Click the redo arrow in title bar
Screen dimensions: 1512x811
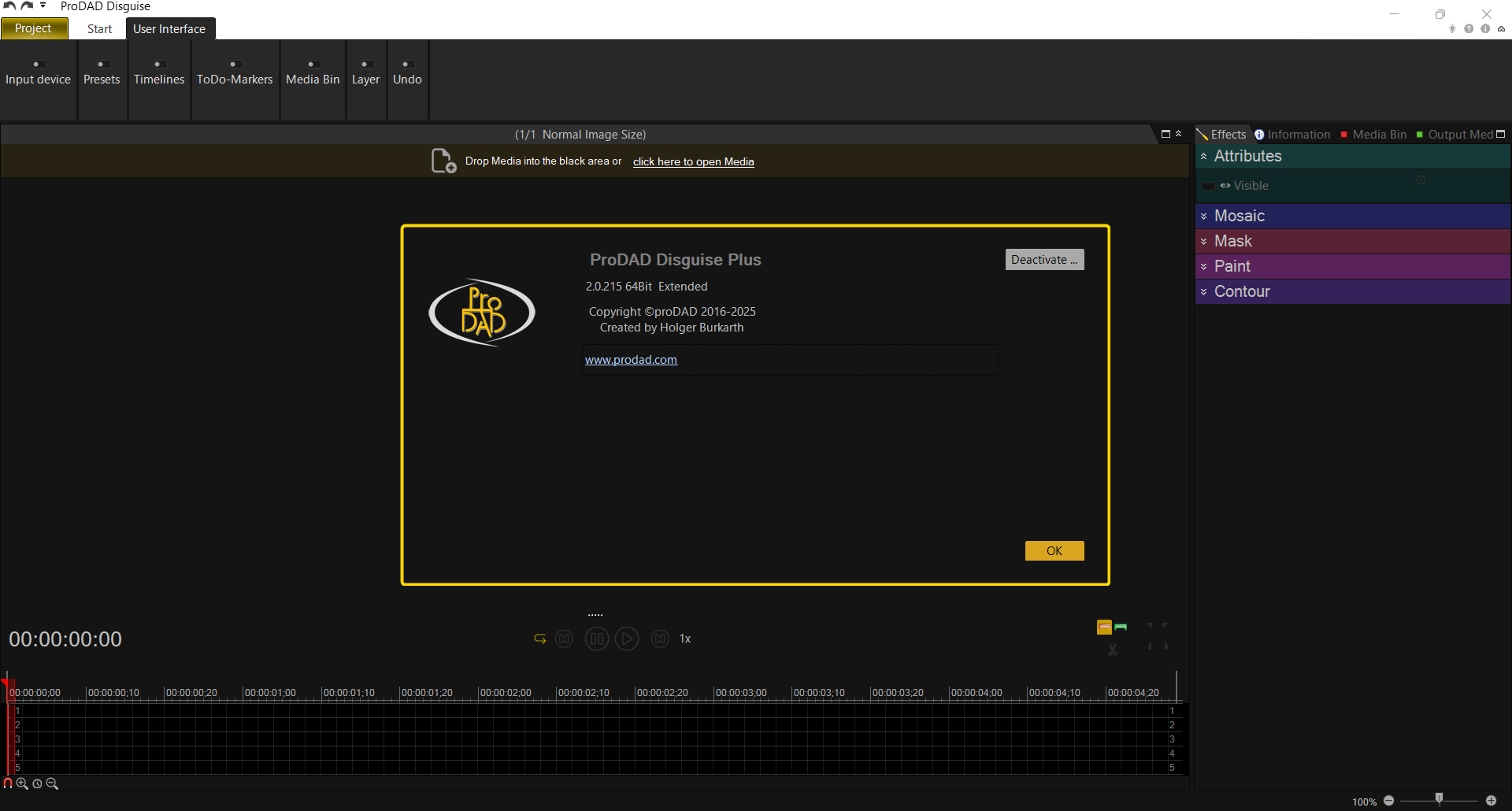[27, 6]
